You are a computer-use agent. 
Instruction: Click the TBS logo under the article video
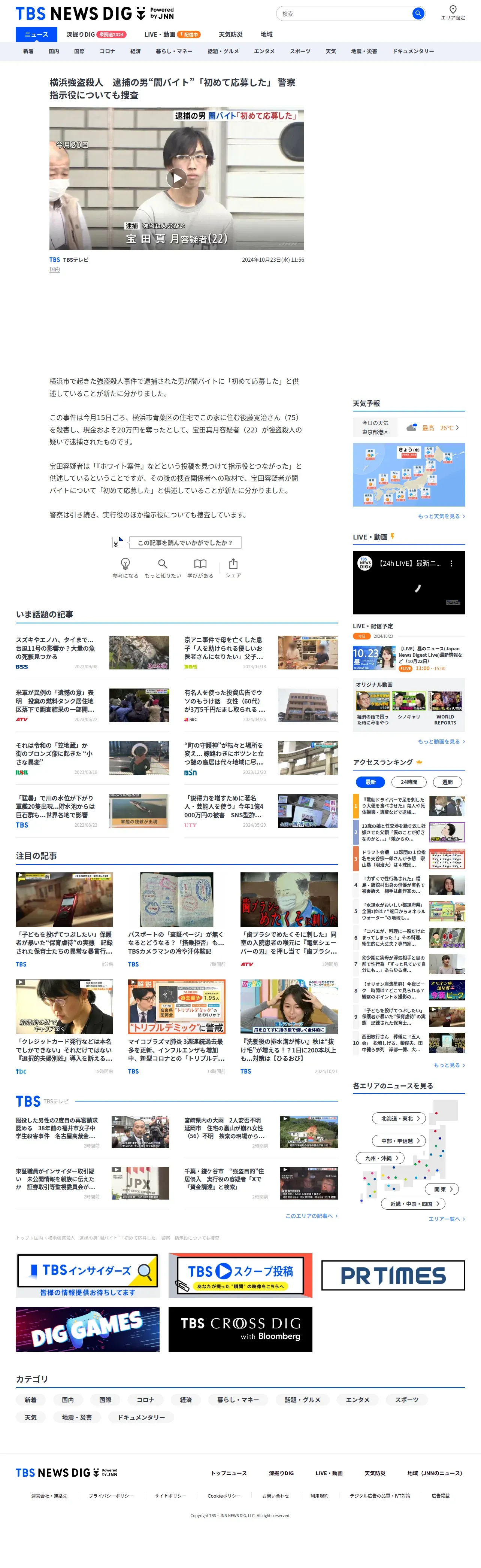pyautogui.click(x=55, y=260)
